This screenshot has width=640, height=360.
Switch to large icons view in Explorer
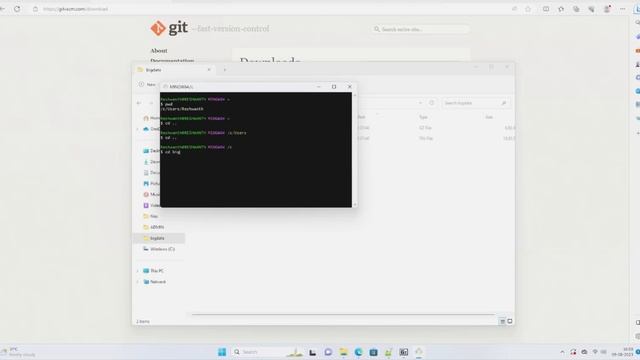(x=510, y=321)
